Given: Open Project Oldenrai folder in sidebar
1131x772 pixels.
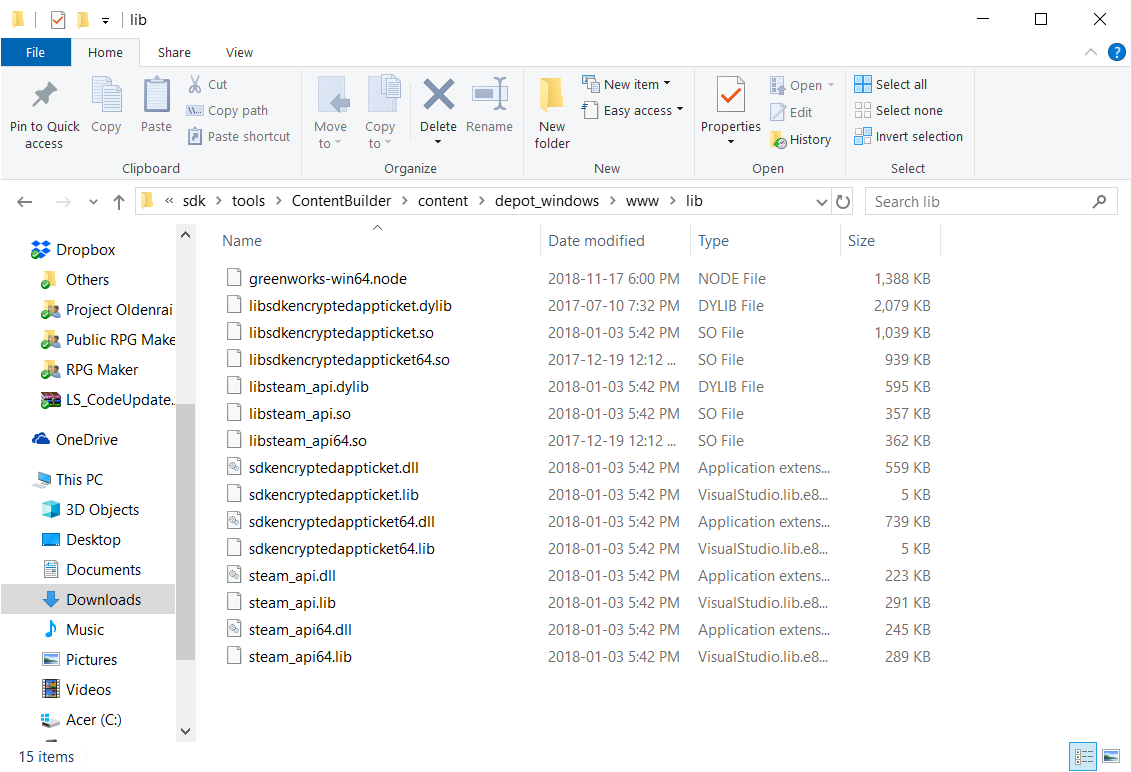Looking at the screenshot, I should 107,310.
